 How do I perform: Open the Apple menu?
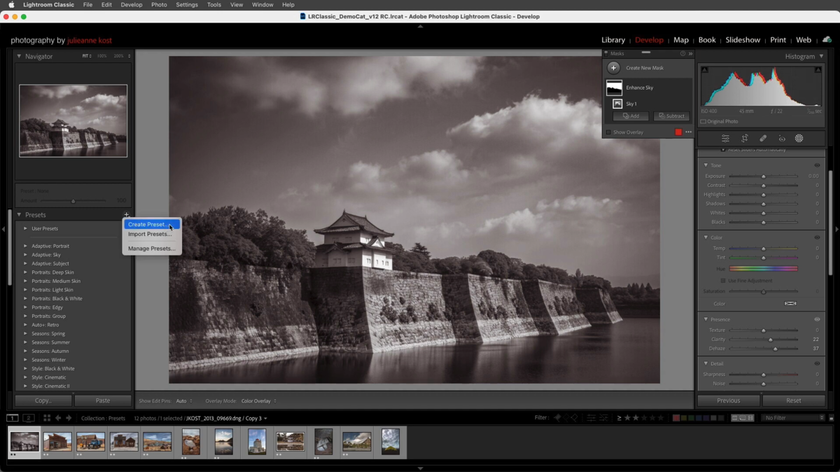point(11,5)
